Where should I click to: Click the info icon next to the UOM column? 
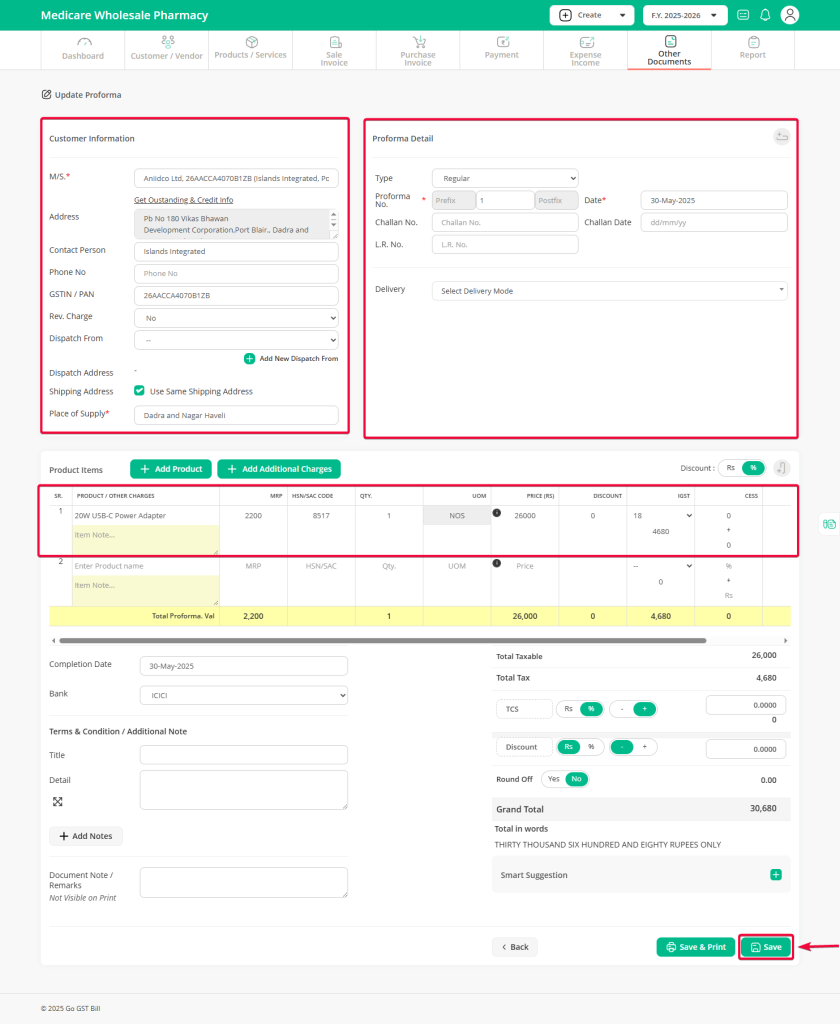point(497,514)
